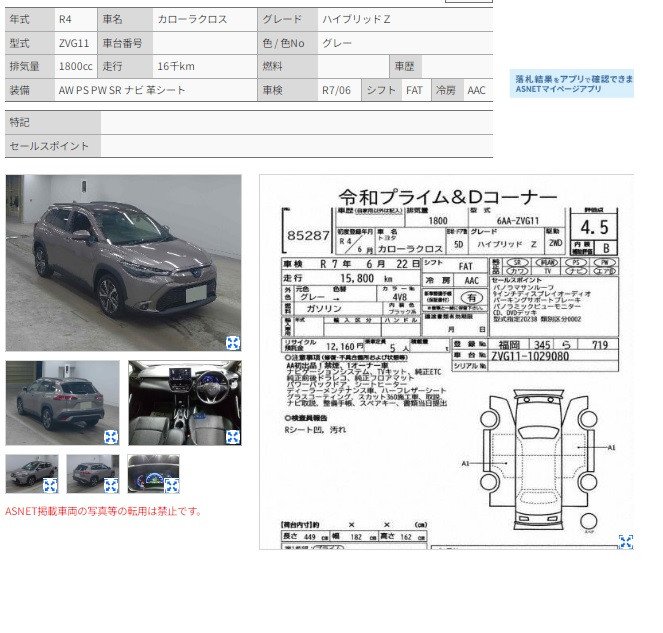Open the interior steering wheel photo
Image resolution: width=663 pixels, height=633 pixels.
tap(185, 403)
